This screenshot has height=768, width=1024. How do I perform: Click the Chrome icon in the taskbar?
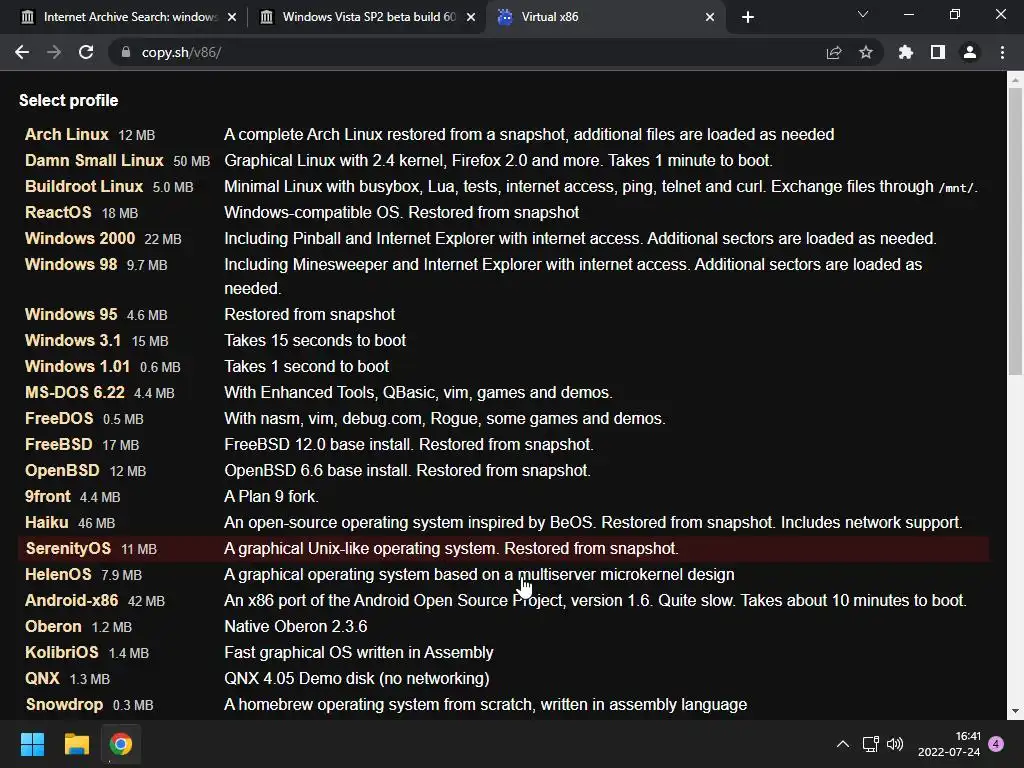coord(120,744)
